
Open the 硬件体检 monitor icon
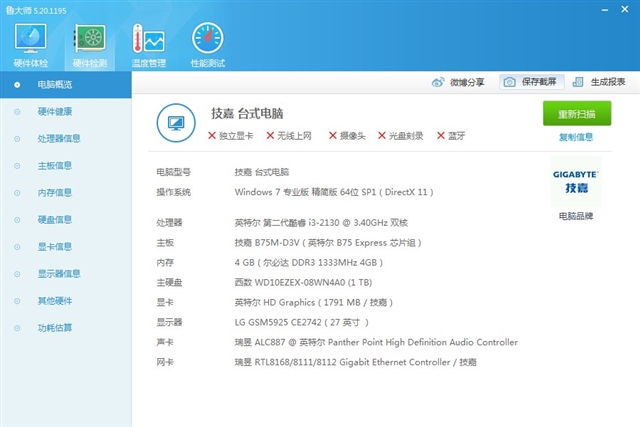coord(31,39)
